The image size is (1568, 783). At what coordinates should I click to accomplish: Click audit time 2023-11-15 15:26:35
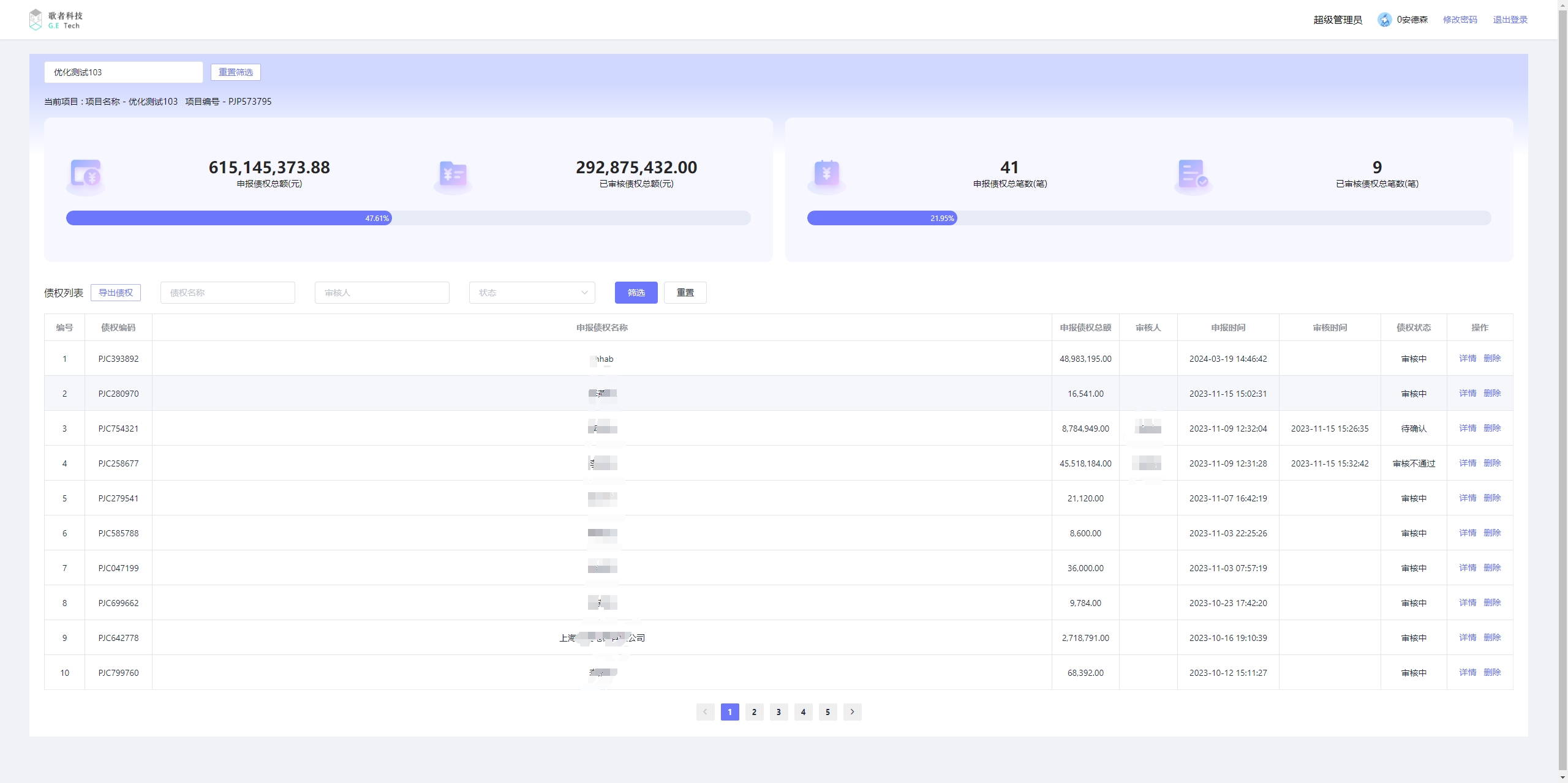click(1330, 429)
